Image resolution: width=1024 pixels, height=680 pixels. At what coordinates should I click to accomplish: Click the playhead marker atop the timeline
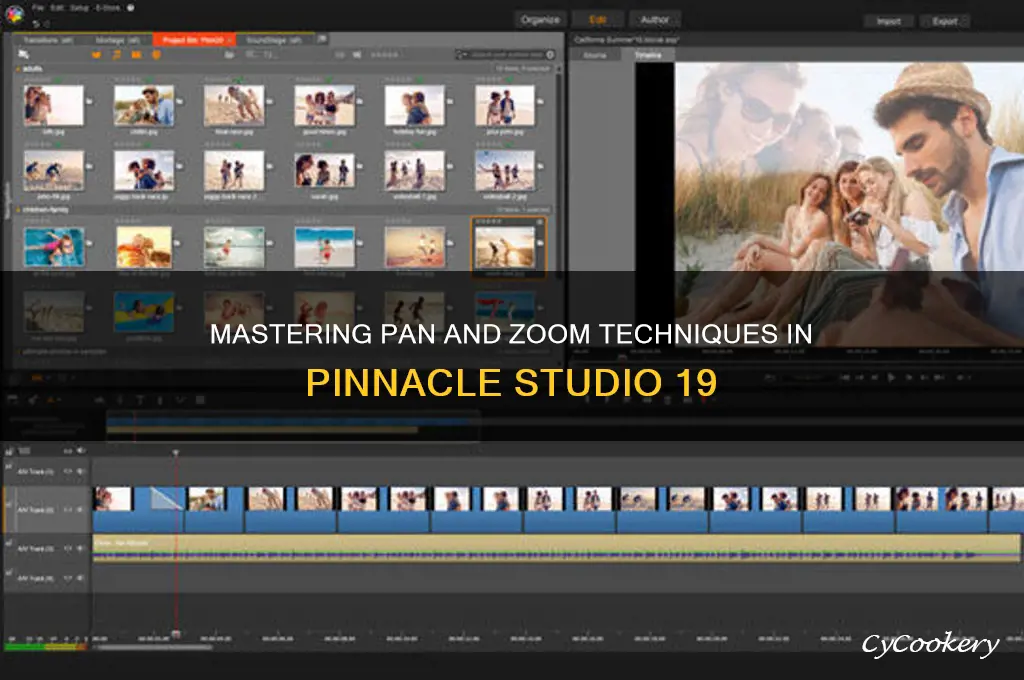pos(176,452)
